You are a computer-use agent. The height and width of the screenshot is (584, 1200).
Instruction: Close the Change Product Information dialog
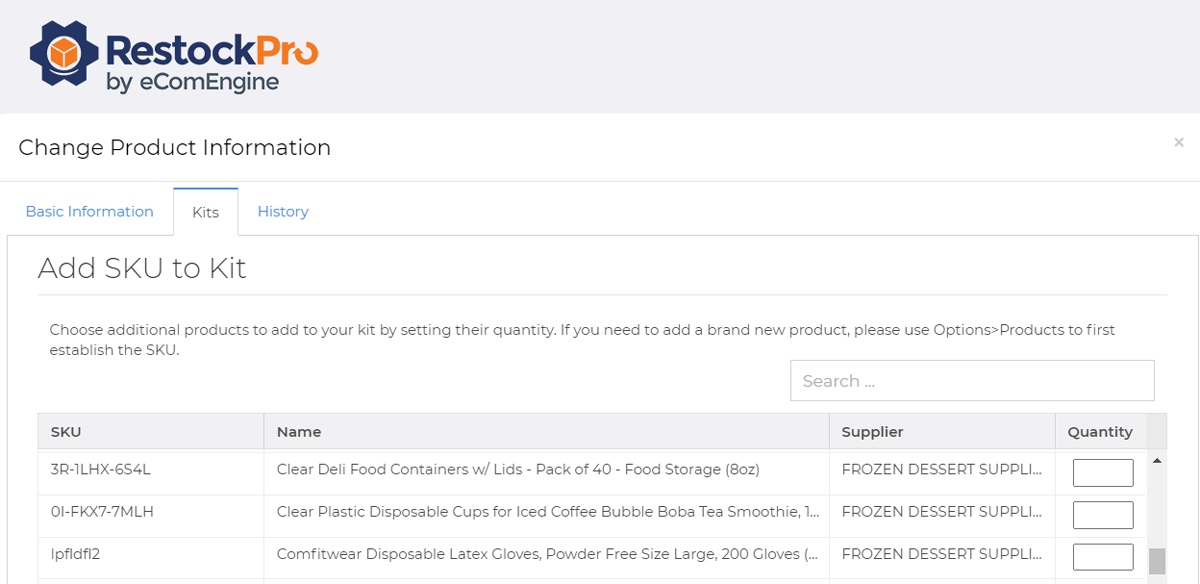[x=1179, y=143]
